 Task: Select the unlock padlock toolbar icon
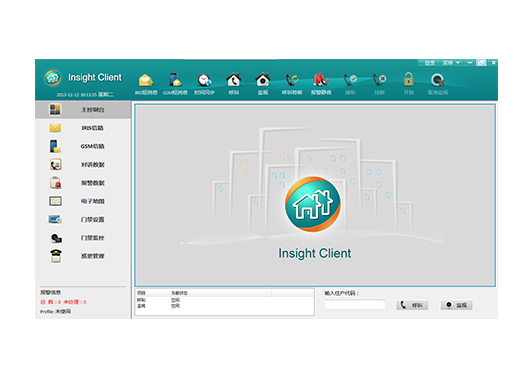point(408,80)
